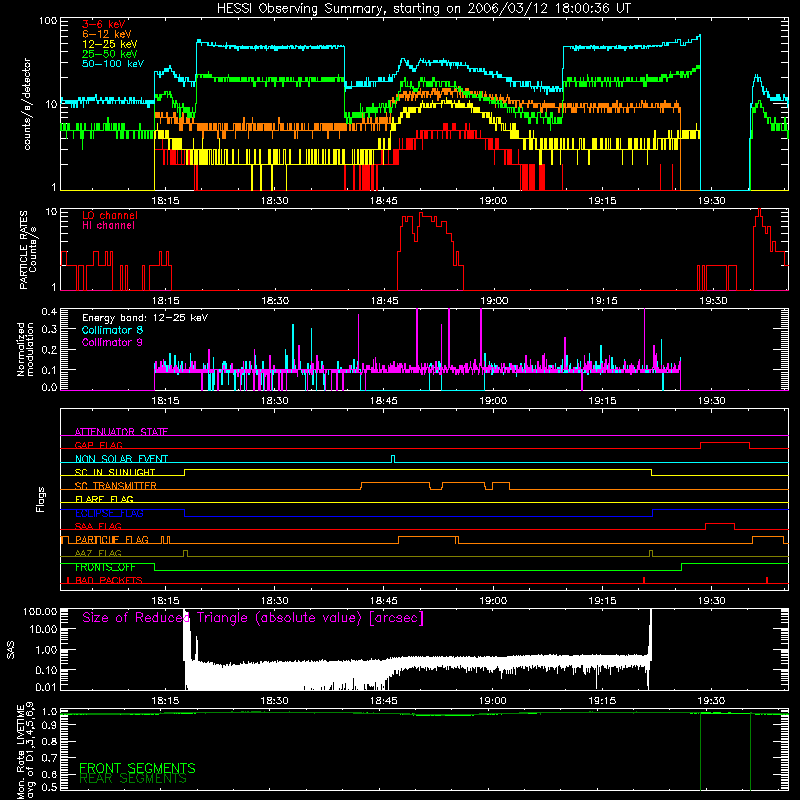Screen dimensions: 800x800
Task: Click the SAA FLAG label
Action: click(x=98, y=526)
